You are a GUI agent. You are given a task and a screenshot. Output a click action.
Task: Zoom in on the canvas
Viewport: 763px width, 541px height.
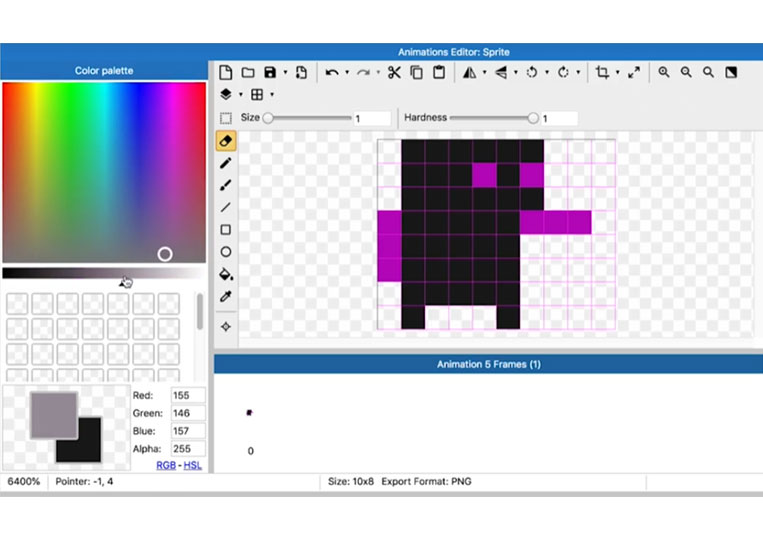pyautogui.click(x=664, y=72)
